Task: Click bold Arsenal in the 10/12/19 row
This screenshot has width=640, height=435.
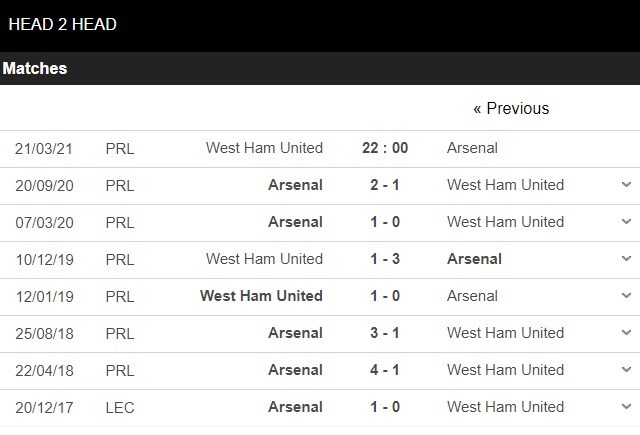Action: [474, 259]
